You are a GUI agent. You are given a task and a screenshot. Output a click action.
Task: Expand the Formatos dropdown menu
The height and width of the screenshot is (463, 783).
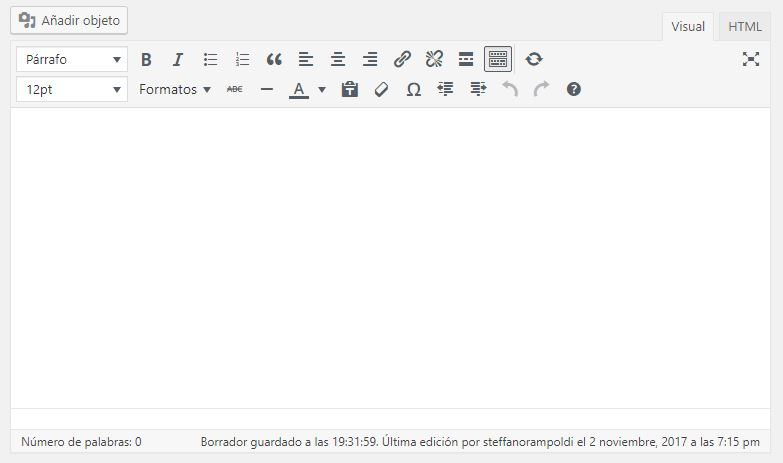point(175,89)
